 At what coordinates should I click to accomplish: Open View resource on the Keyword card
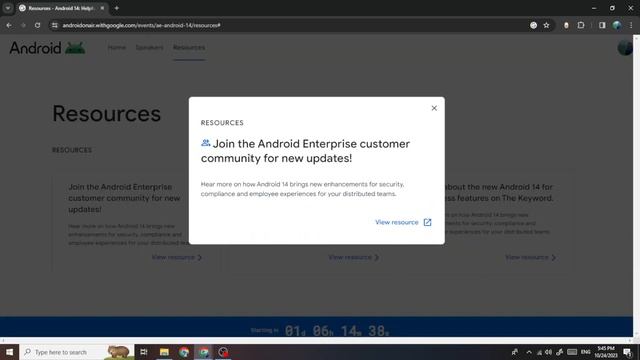tap(530, 258)
